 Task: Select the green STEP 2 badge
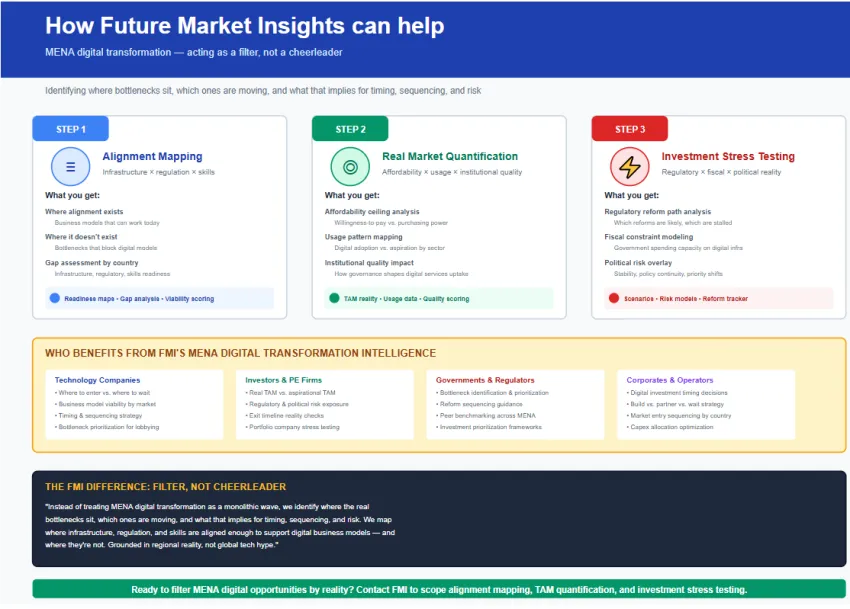pyautogui.click(x=350, y=129)
